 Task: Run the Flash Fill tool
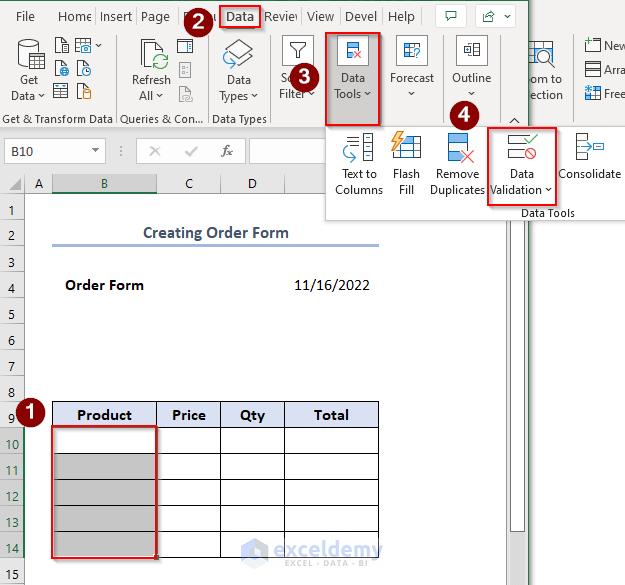(x=406, y=165)
